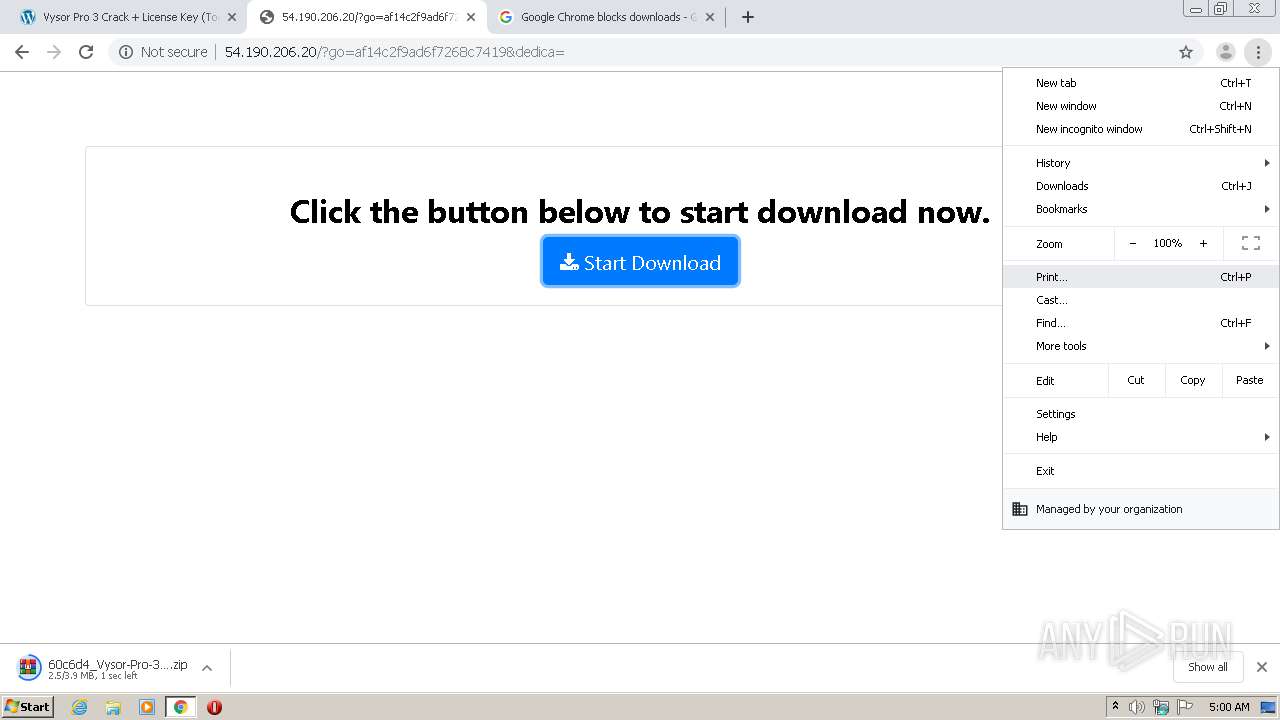Image resolution: width=1280 pixels, height=720 pixels.
Task: Click the 100% zoom value
Action: point(1168,243)
